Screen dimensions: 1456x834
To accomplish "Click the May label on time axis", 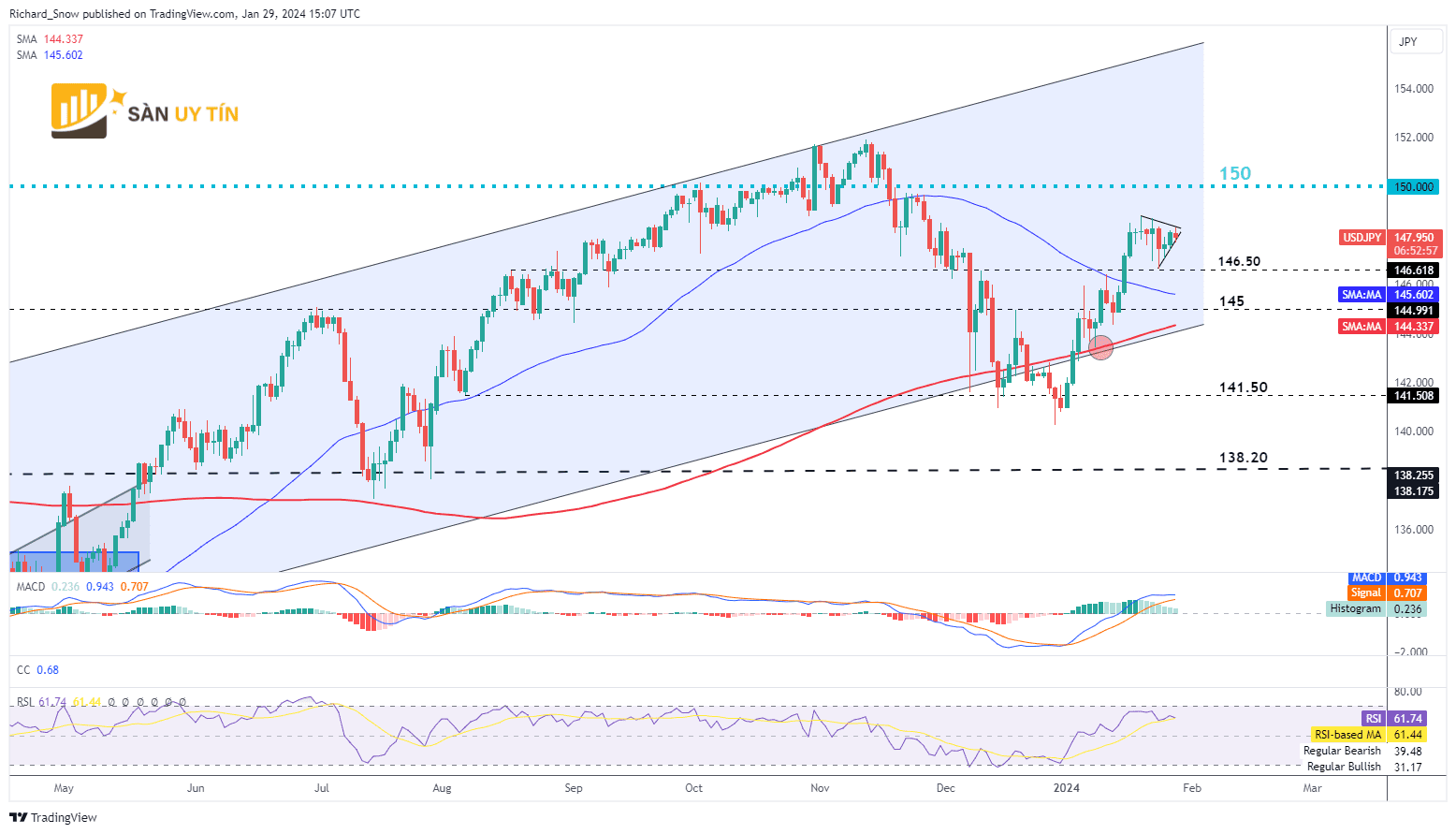I will [64, 788].
